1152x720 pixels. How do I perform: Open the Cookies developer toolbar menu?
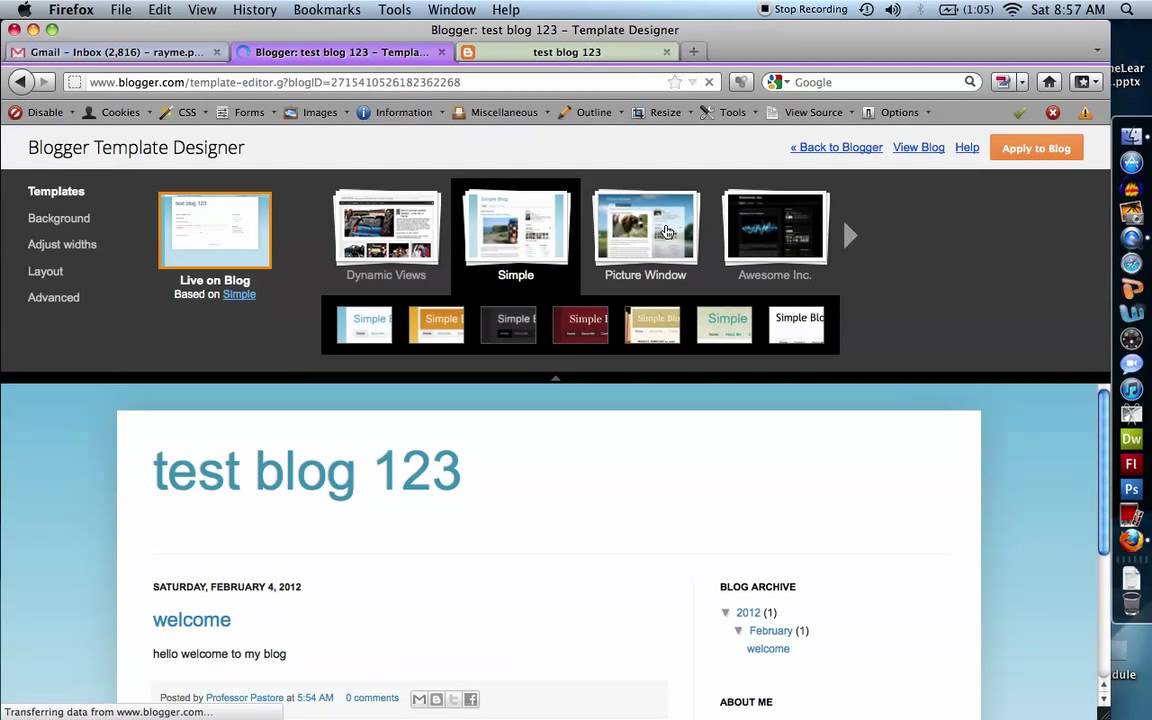(118, 112)
